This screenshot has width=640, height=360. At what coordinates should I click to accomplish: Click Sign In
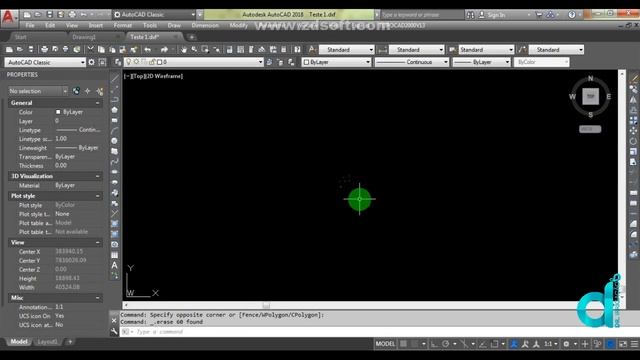pos(496,15)
